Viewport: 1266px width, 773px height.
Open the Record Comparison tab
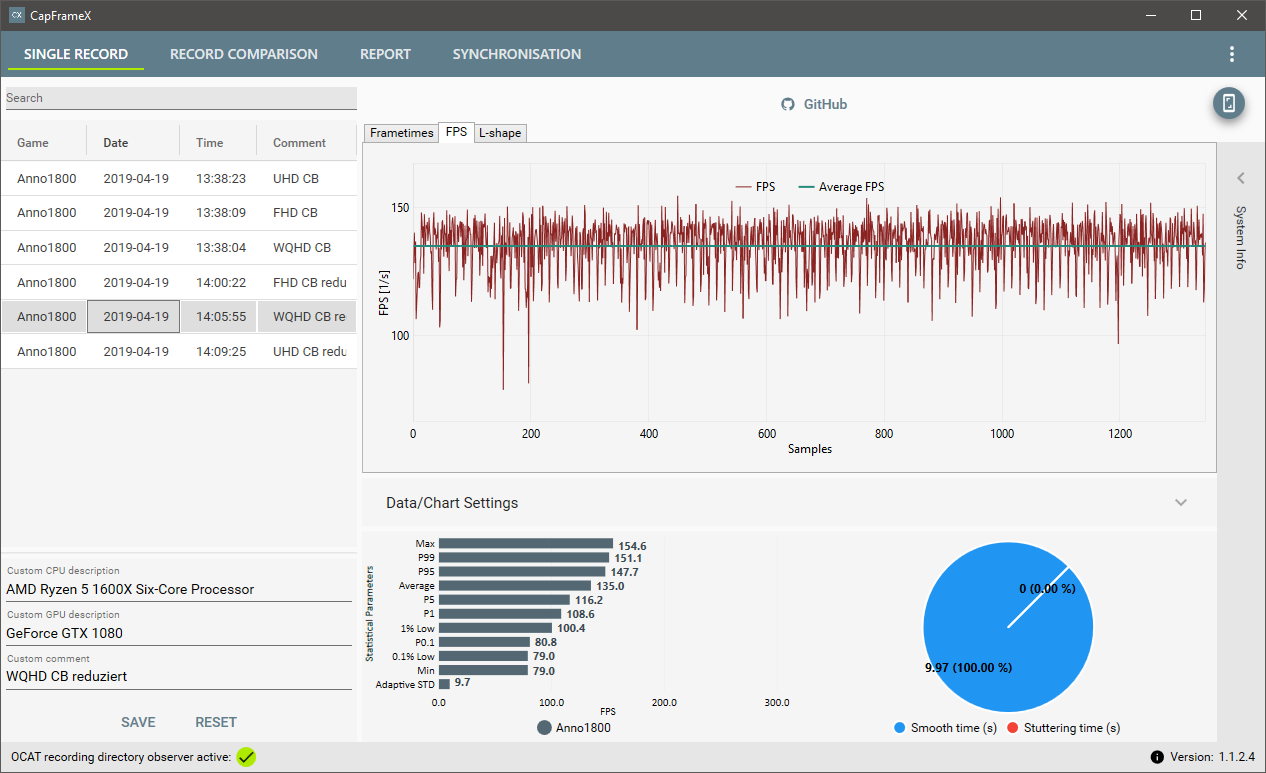click(244, 54)
